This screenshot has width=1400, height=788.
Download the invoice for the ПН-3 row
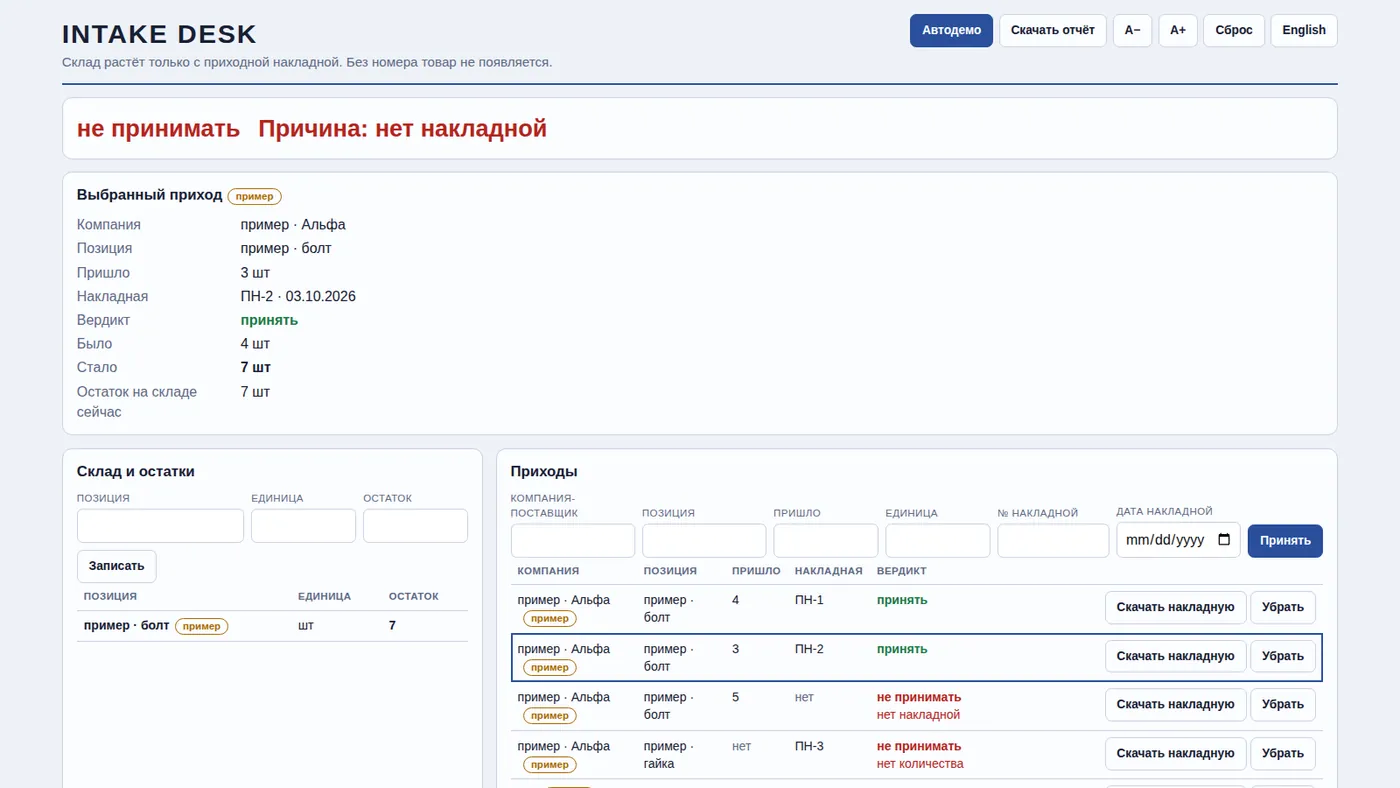point(1175,753)
